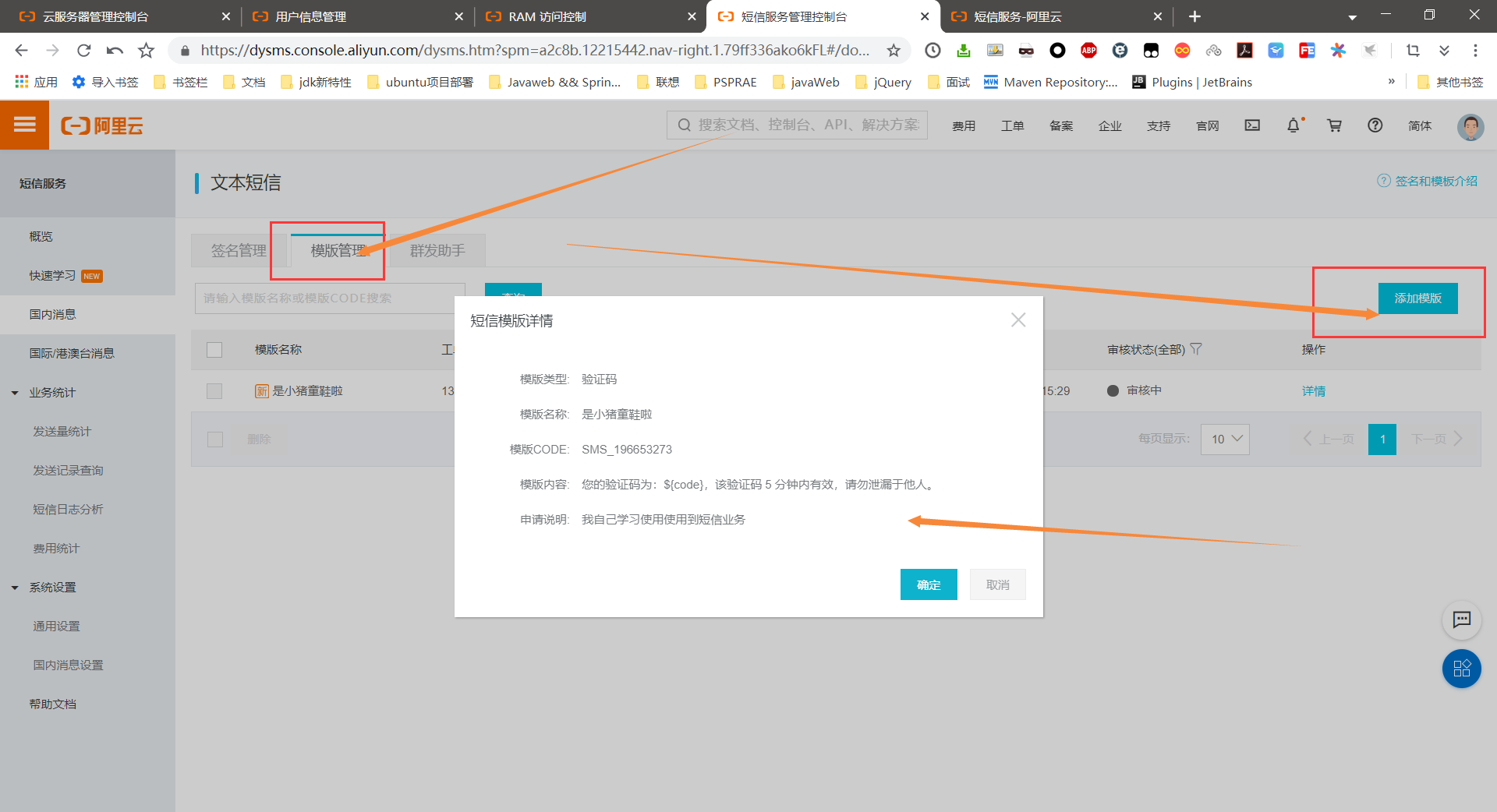
Task: Go to page 1
Action: 1382,440
